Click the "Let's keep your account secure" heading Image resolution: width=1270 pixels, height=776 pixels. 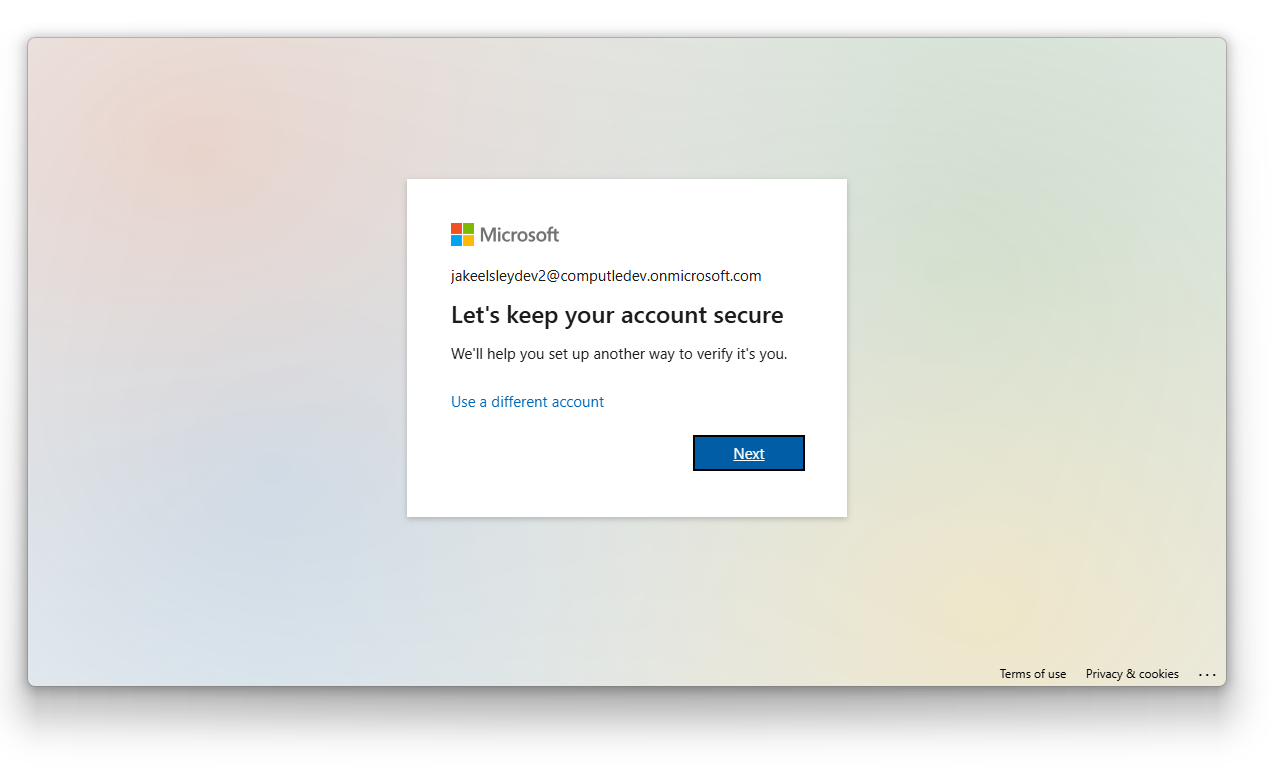(616, 316)
